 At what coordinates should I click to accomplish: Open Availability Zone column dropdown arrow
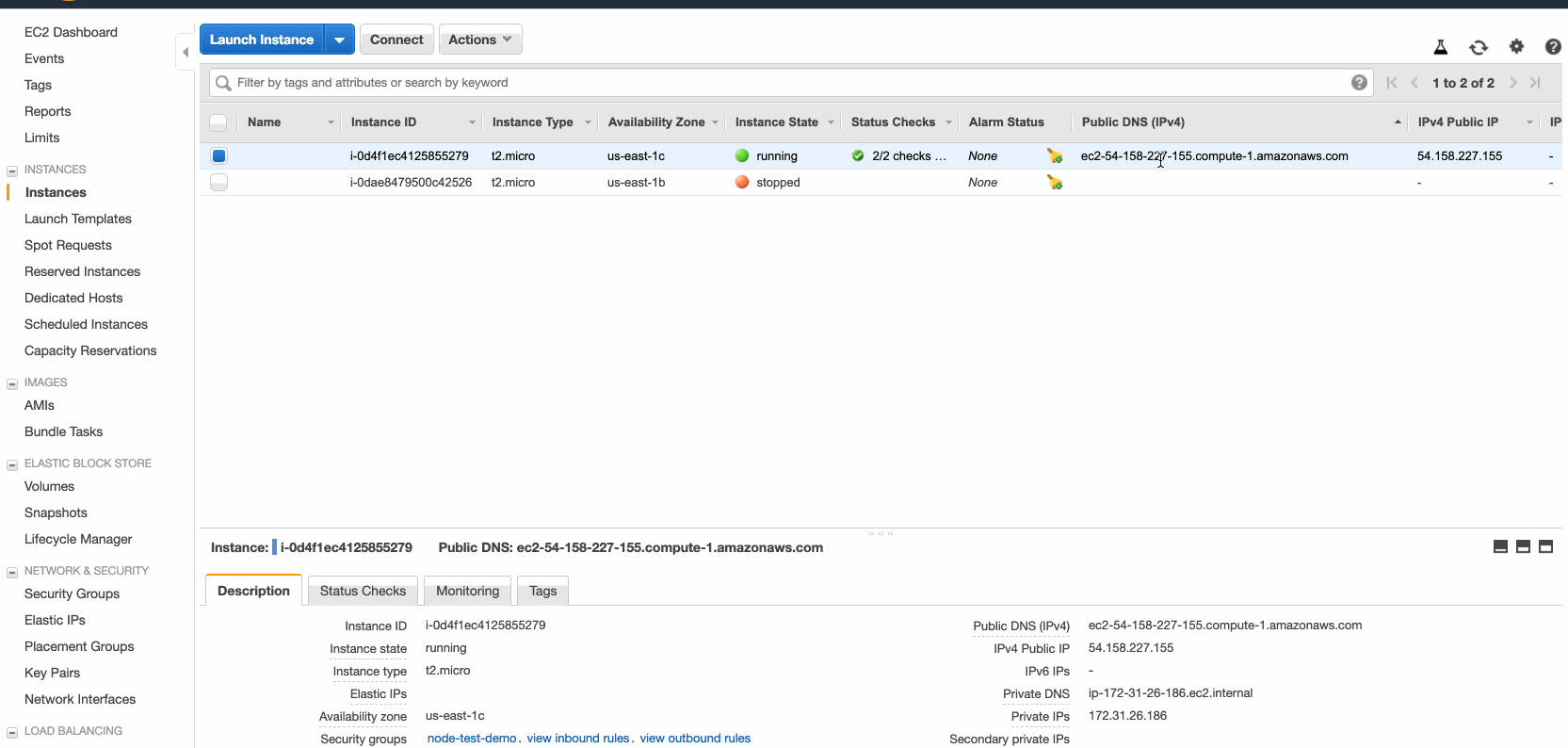(x=716, y=122)
